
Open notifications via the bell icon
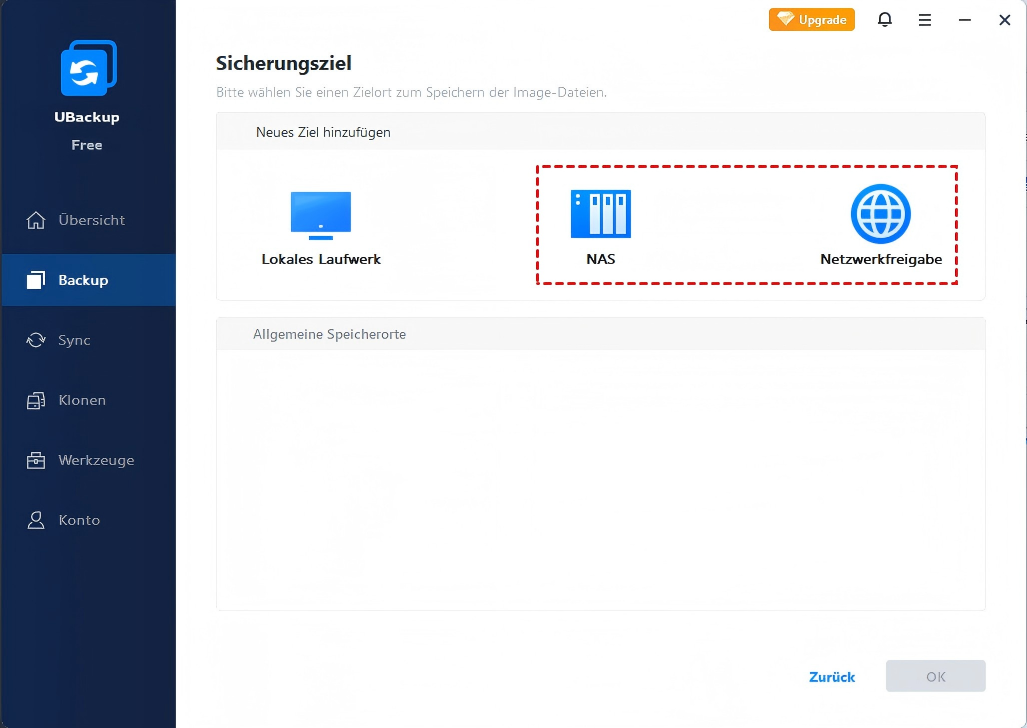point(885,20)
